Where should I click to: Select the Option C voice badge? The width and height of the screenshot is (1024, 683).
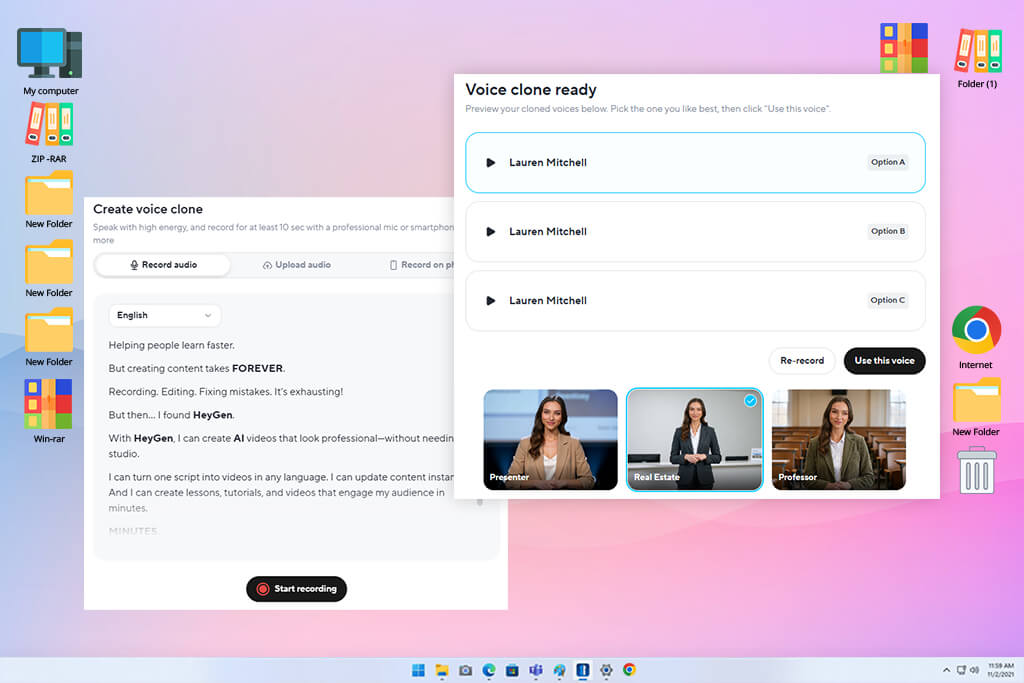click(888, 300)
